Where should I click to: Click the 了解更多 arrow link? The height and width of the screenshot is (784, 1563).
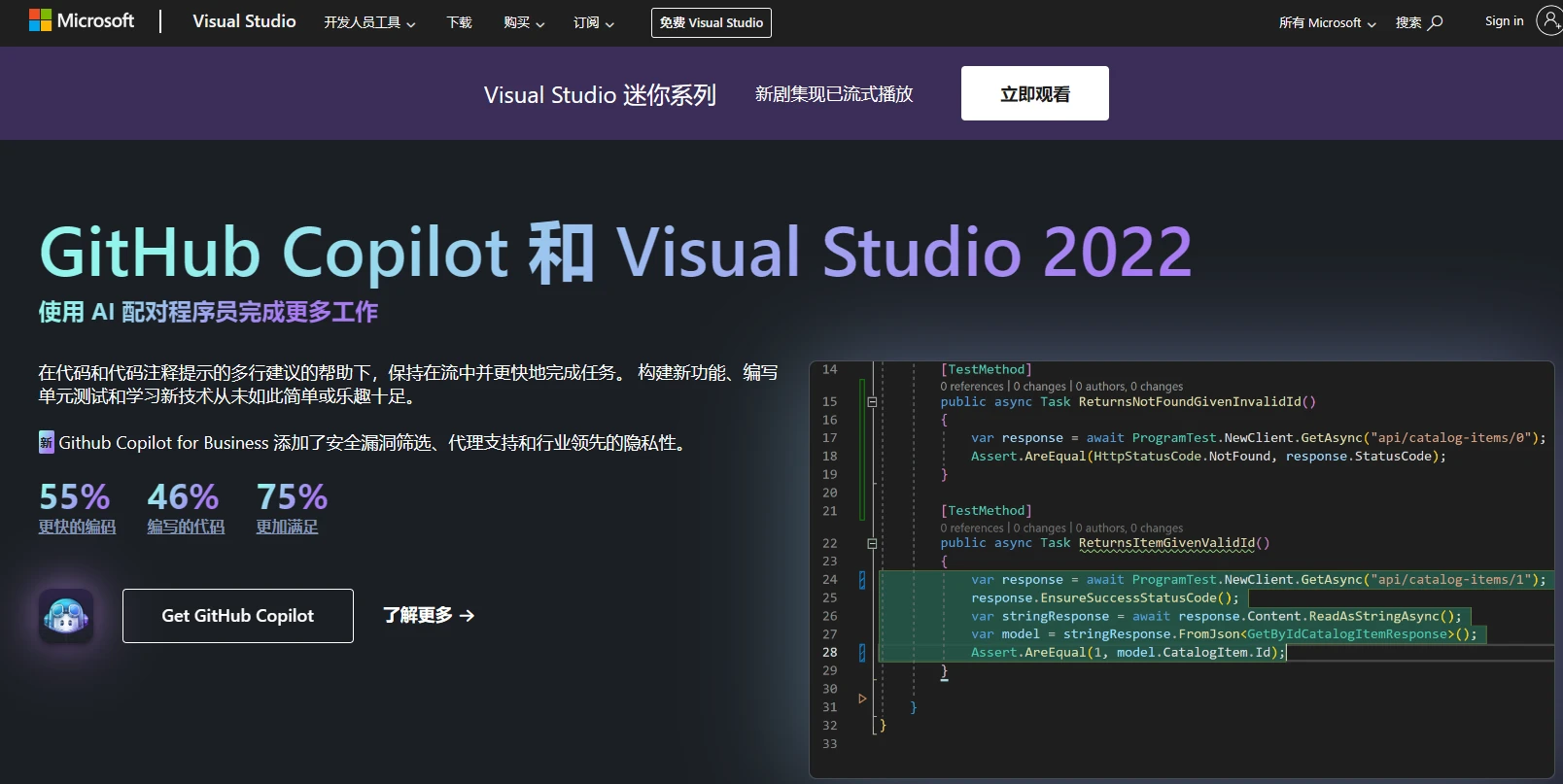429,615
